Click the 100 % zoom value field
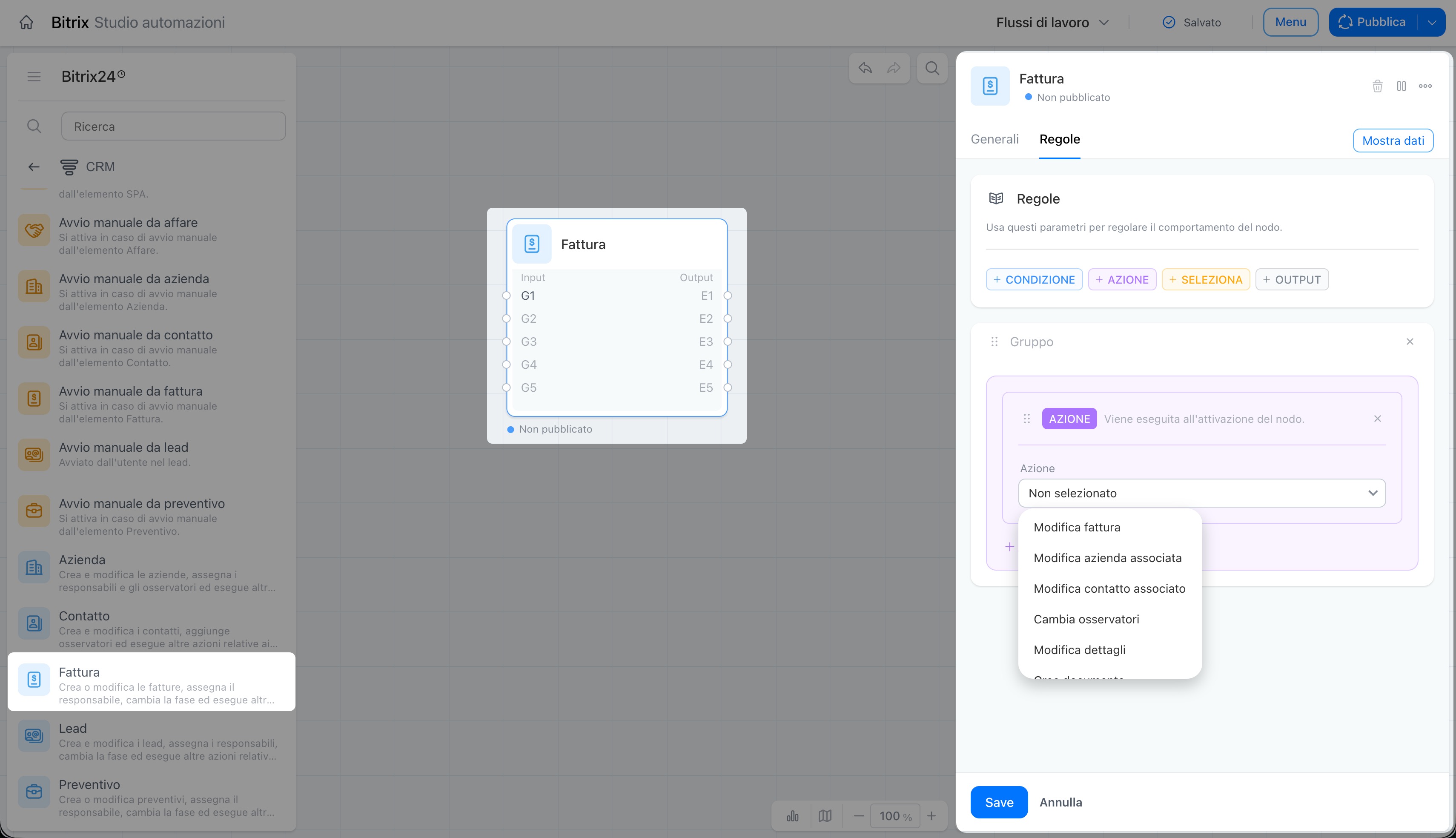 [x=895, y=816]
